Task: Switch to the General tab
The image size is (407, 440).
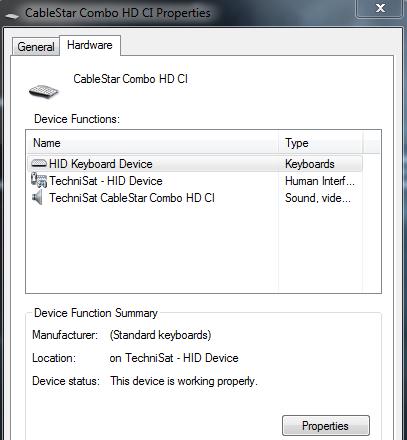Action: 36,47
